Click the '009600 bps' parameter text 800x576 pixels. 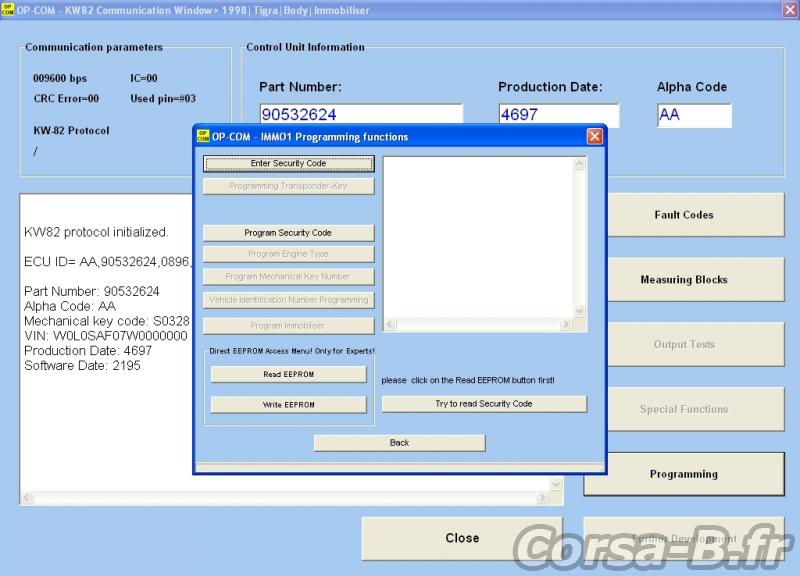pos(60,79)
